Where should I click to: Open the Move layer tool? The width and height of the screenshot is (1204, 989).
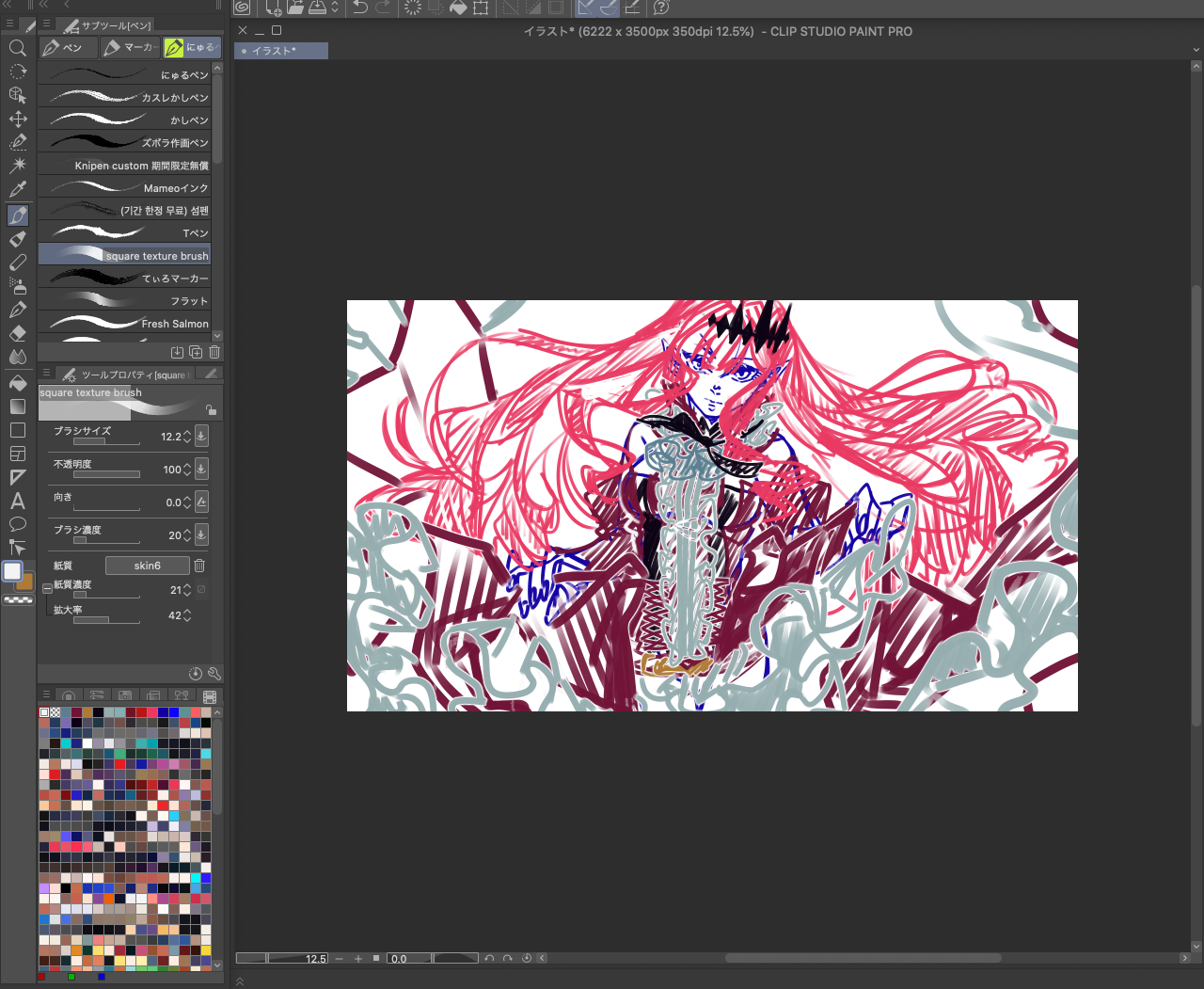click(17, 119)
